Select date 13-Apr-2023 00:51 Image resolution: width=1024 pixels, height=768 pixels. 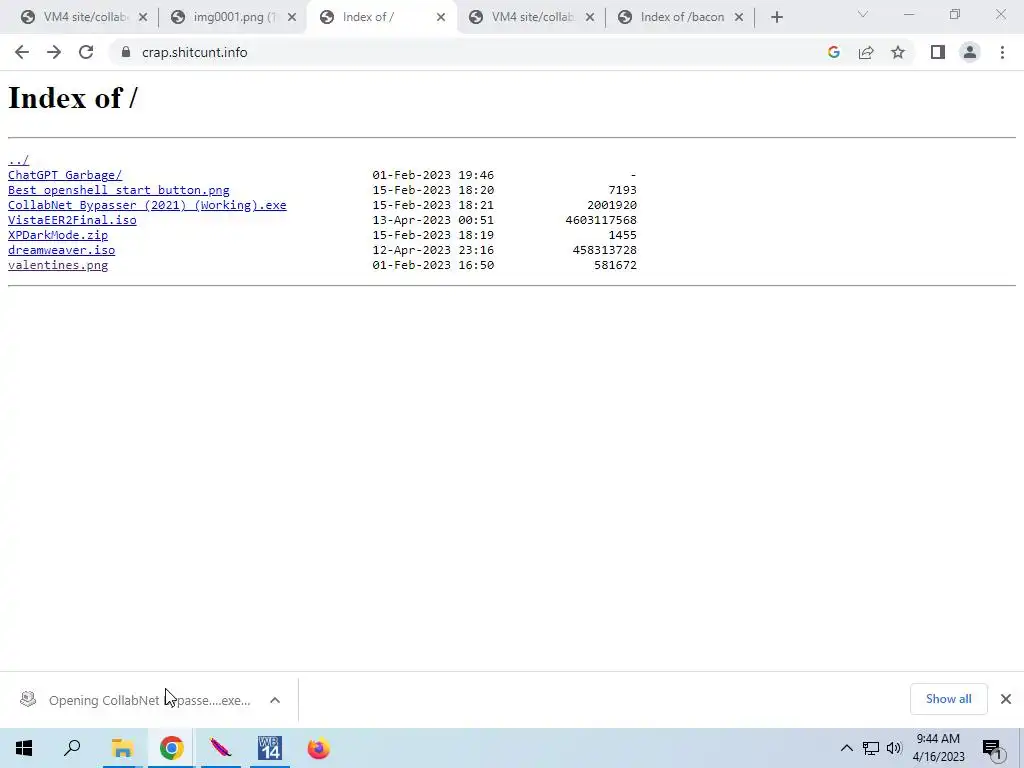pyautogui.click(x=433, y=220)
